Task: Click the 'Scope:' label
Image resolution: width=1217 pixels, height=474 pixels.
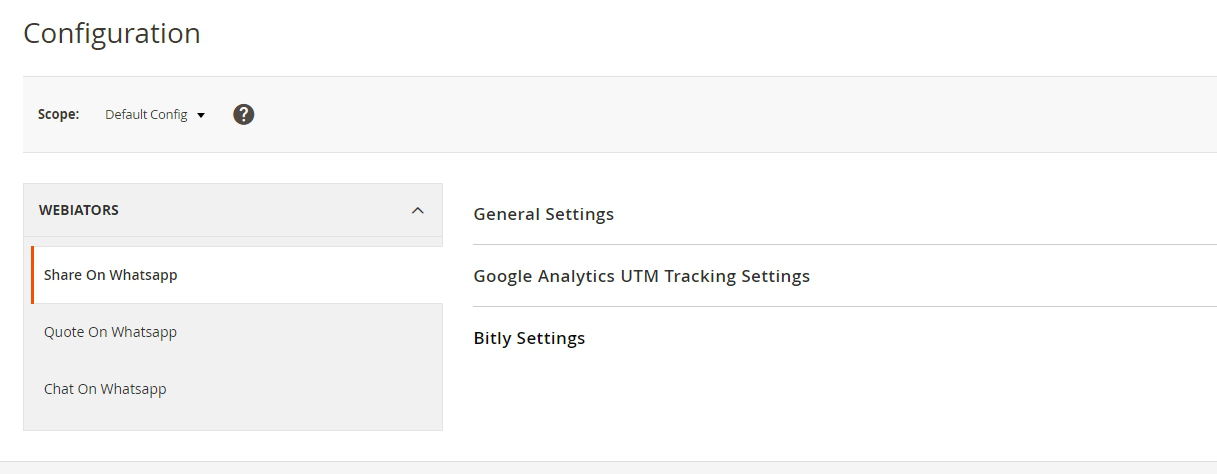Action: pyautogui.click(x=58, y=115)
